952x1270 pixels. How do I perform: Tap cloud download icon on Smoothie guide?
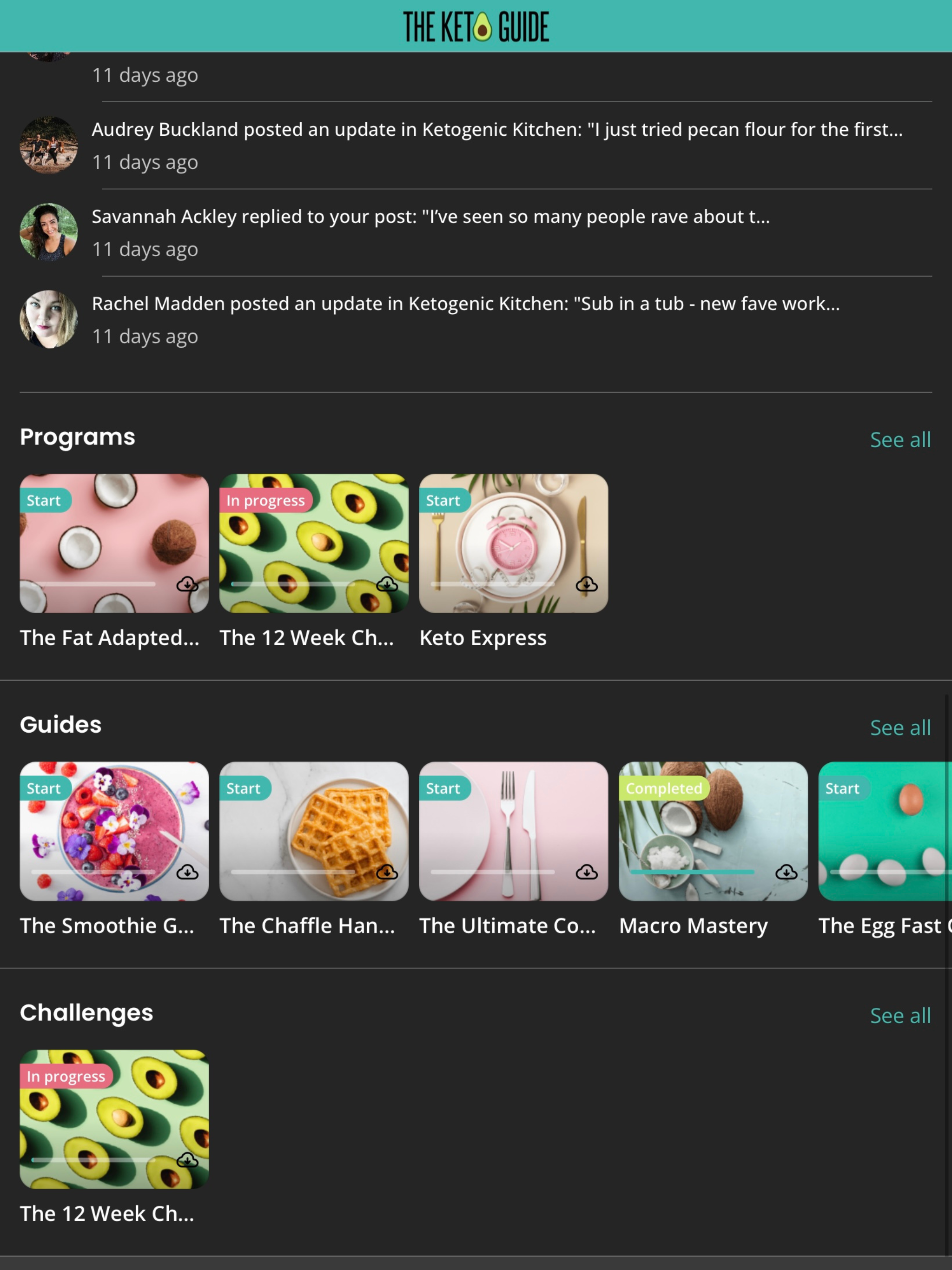[187, 872]
